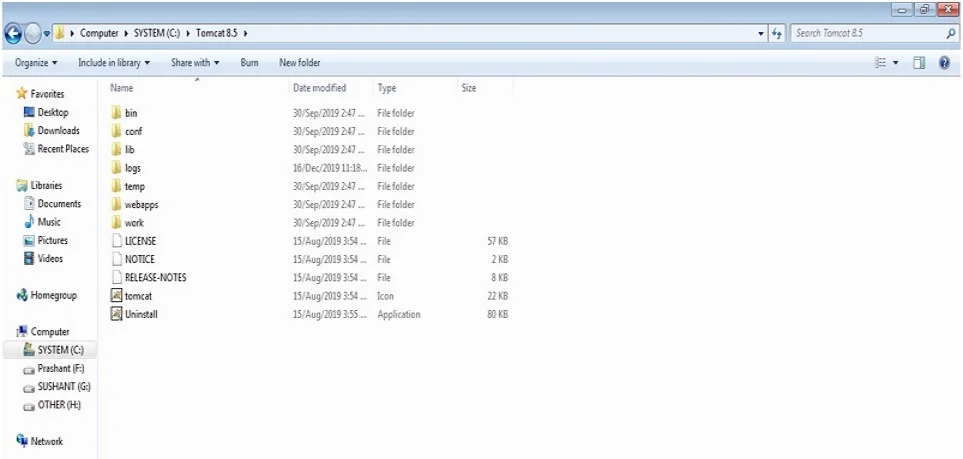Open the recent pages dropdown arrow
963x459 pixels.
[x=47, y=34]
